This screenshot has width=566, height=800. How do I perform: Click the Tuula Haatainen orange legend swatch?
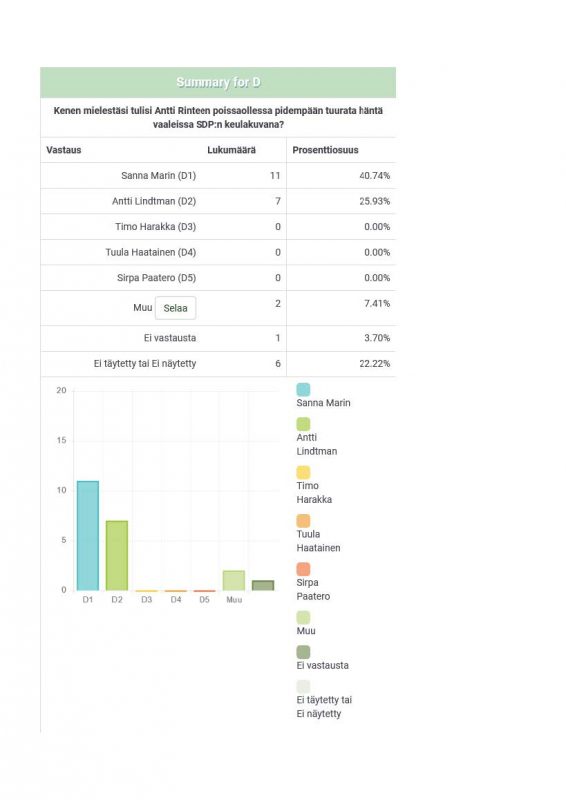(303, 521)
